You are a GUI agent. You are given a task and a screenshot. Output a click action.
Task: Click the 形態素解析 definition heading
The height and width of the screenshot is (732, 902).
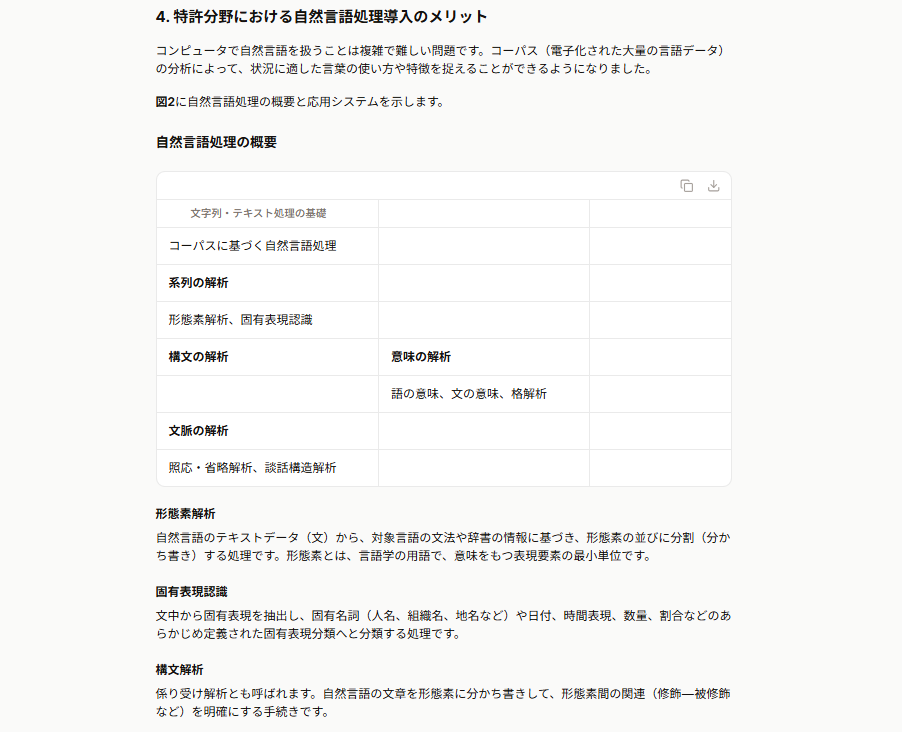185,514
